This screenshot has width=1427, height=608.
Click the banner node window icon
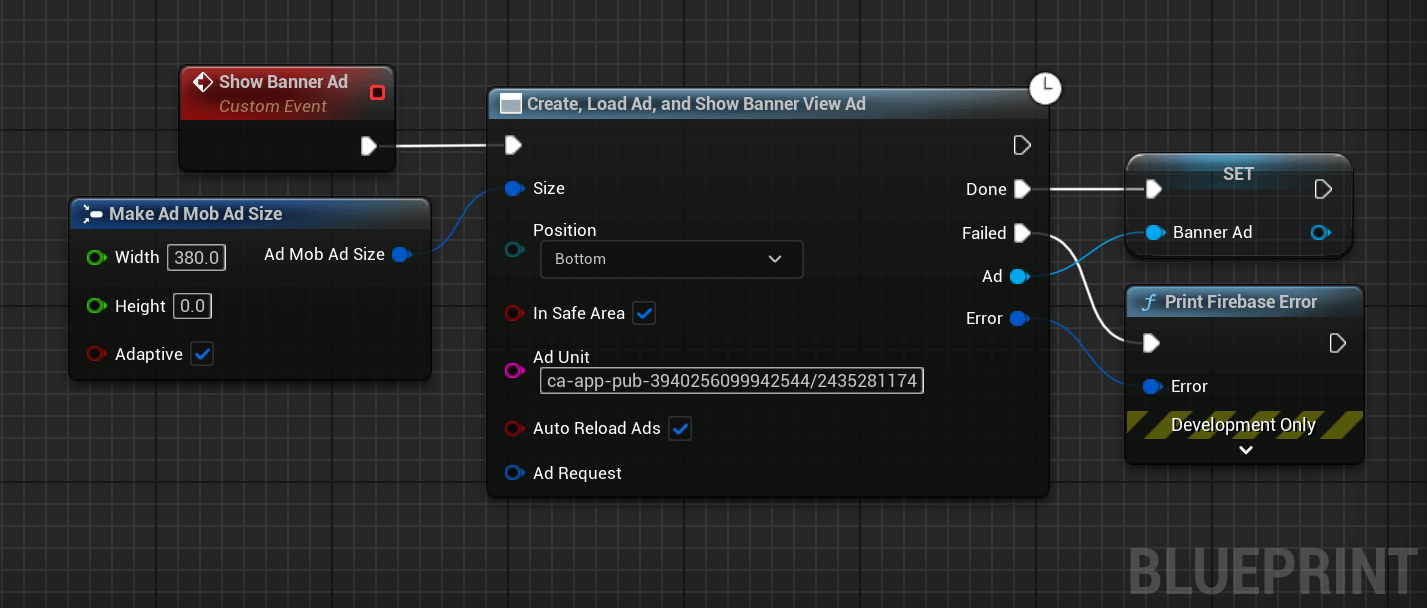tap(511, 104)
